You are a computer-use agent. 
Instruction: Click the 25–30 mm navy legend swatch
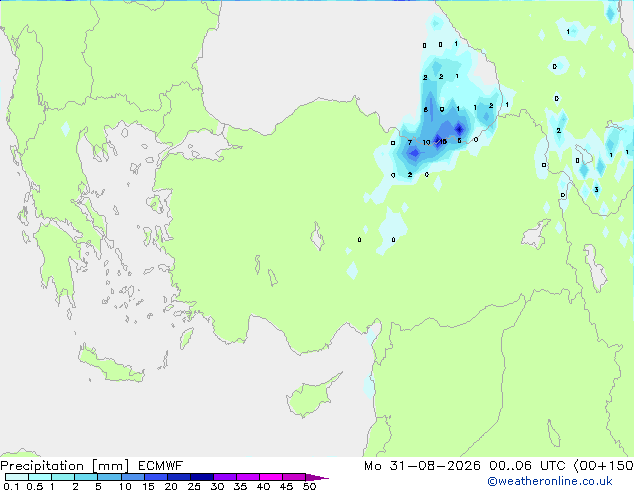[202, 477]
